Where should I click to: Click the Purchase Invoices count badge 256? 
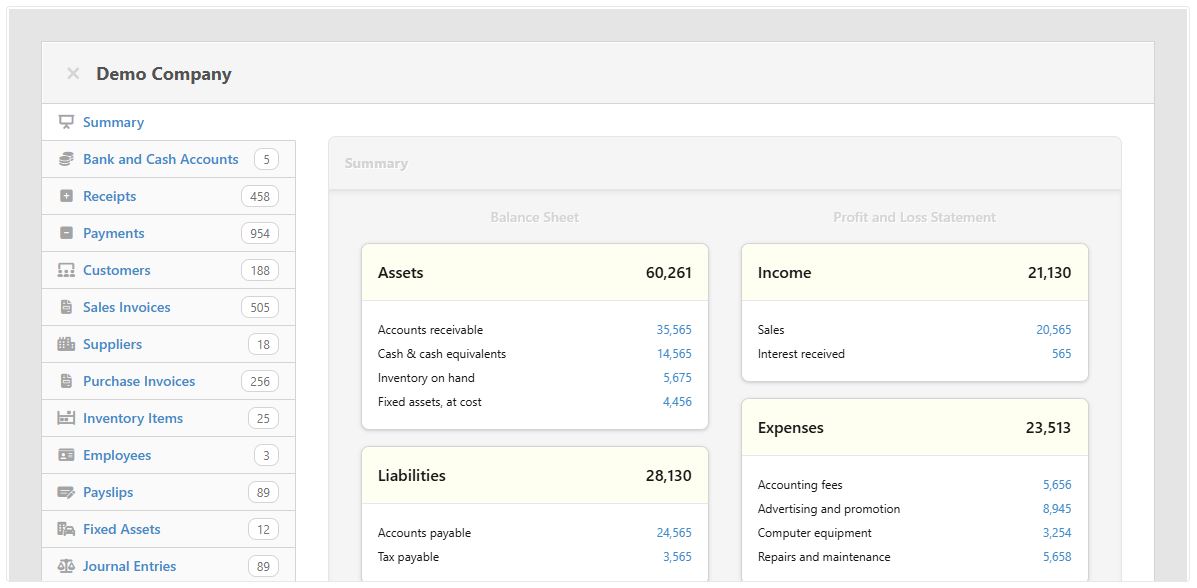pos(260,381)
